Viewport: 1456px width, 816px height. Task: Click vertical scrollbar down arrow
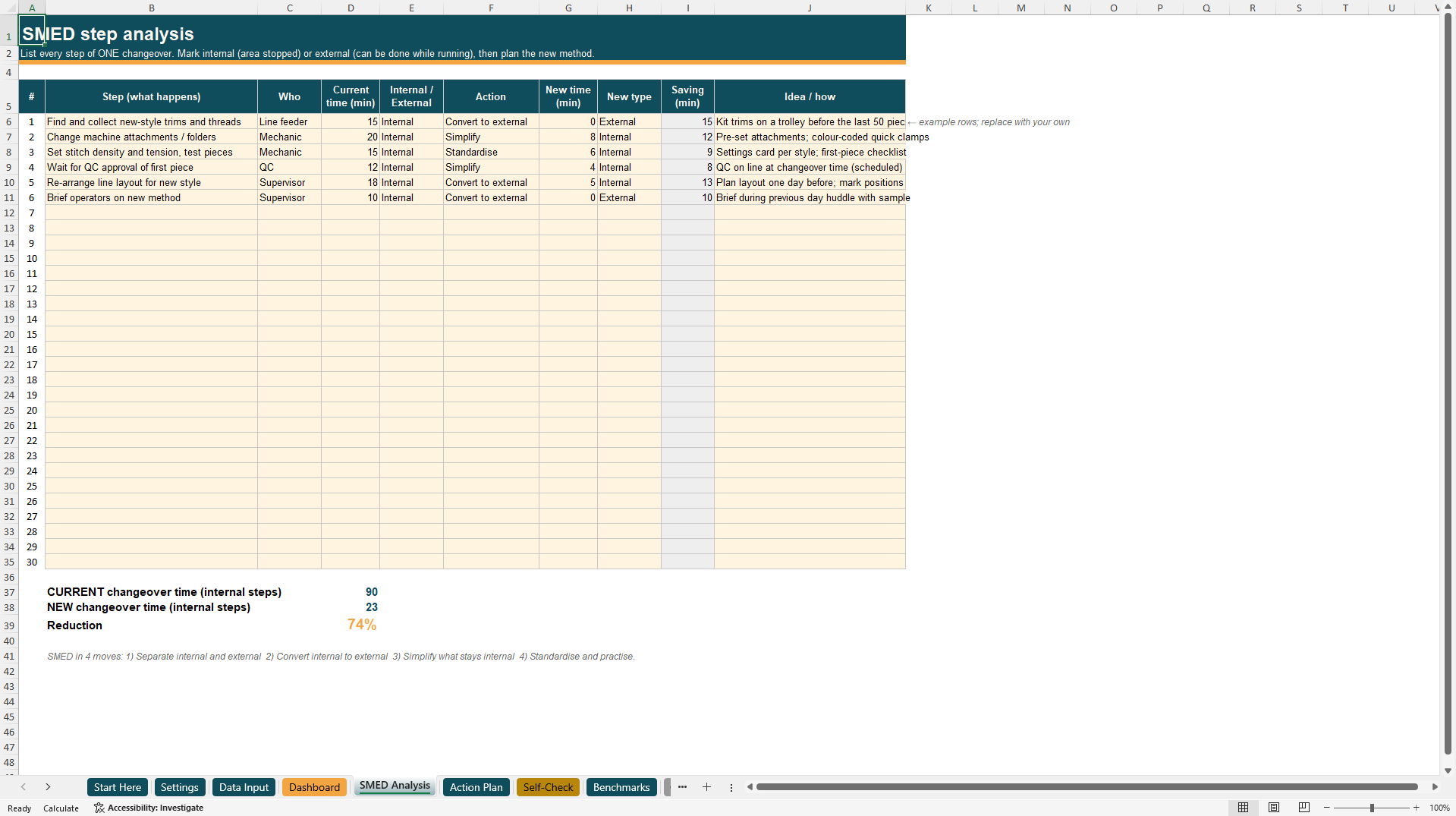pos(1448,770)
